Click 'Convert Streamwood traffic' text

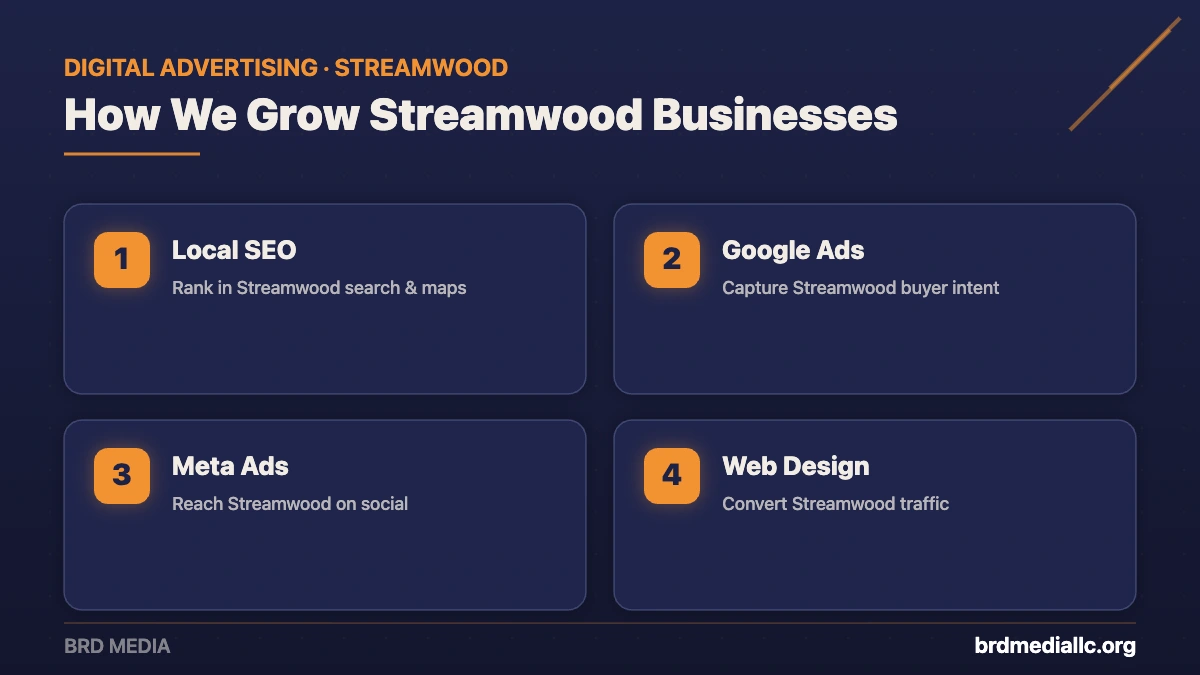tap(836, 504)
